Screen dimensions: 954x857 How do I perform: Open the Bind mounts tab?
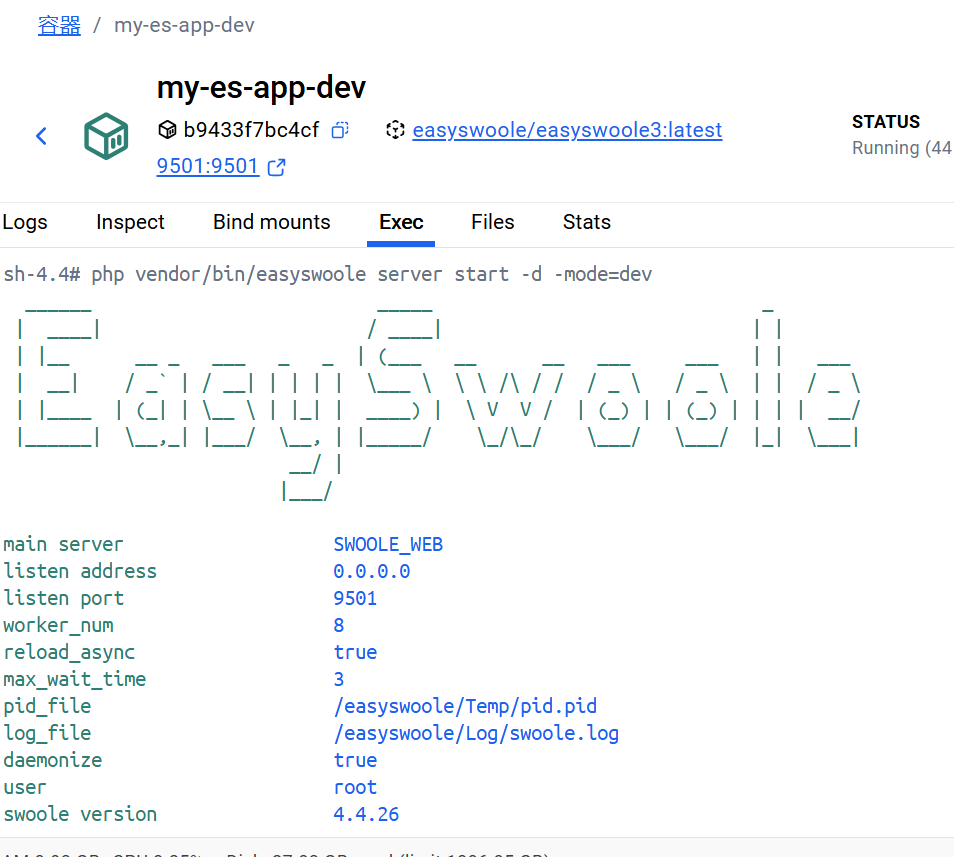(x=271, y=222)
